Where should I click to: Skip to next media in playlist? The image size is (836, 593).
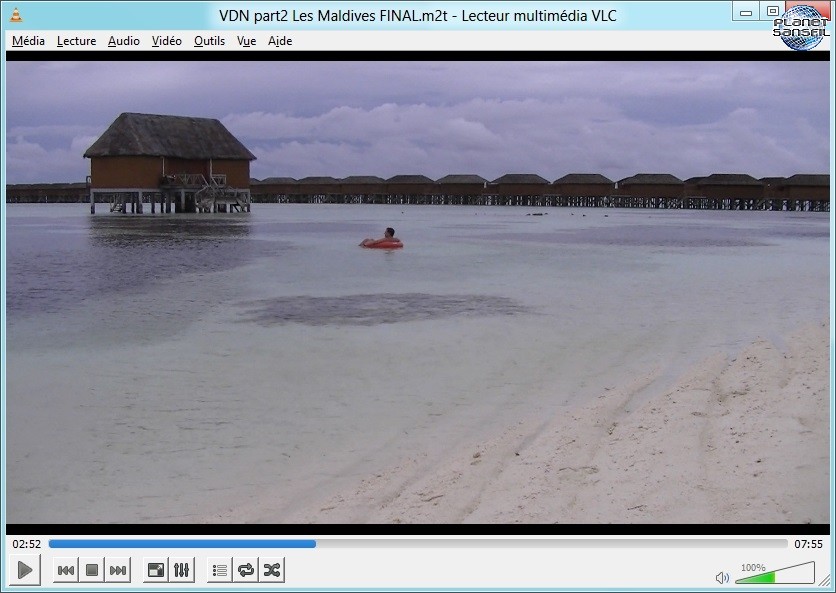click(x=118, y=570)
